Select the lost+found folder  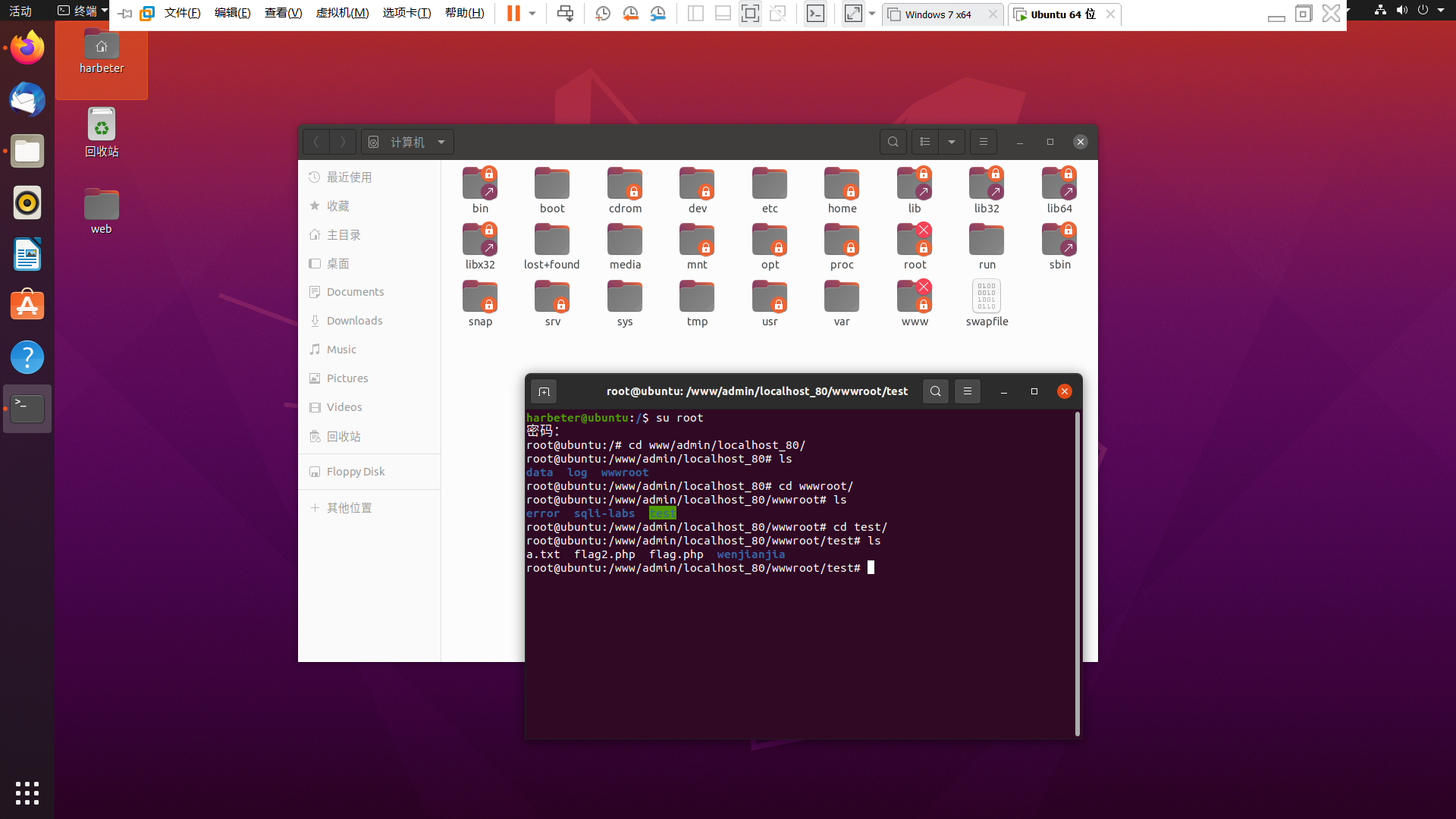tap(552, 247)
